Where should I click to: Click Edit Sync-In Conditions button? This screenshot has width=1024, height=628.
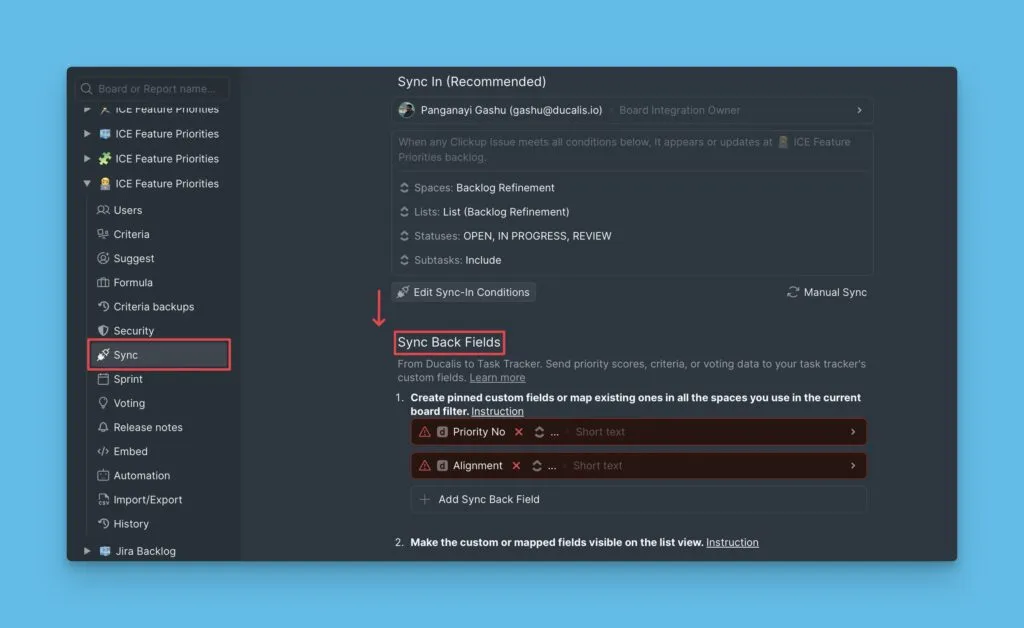point(463,292)
